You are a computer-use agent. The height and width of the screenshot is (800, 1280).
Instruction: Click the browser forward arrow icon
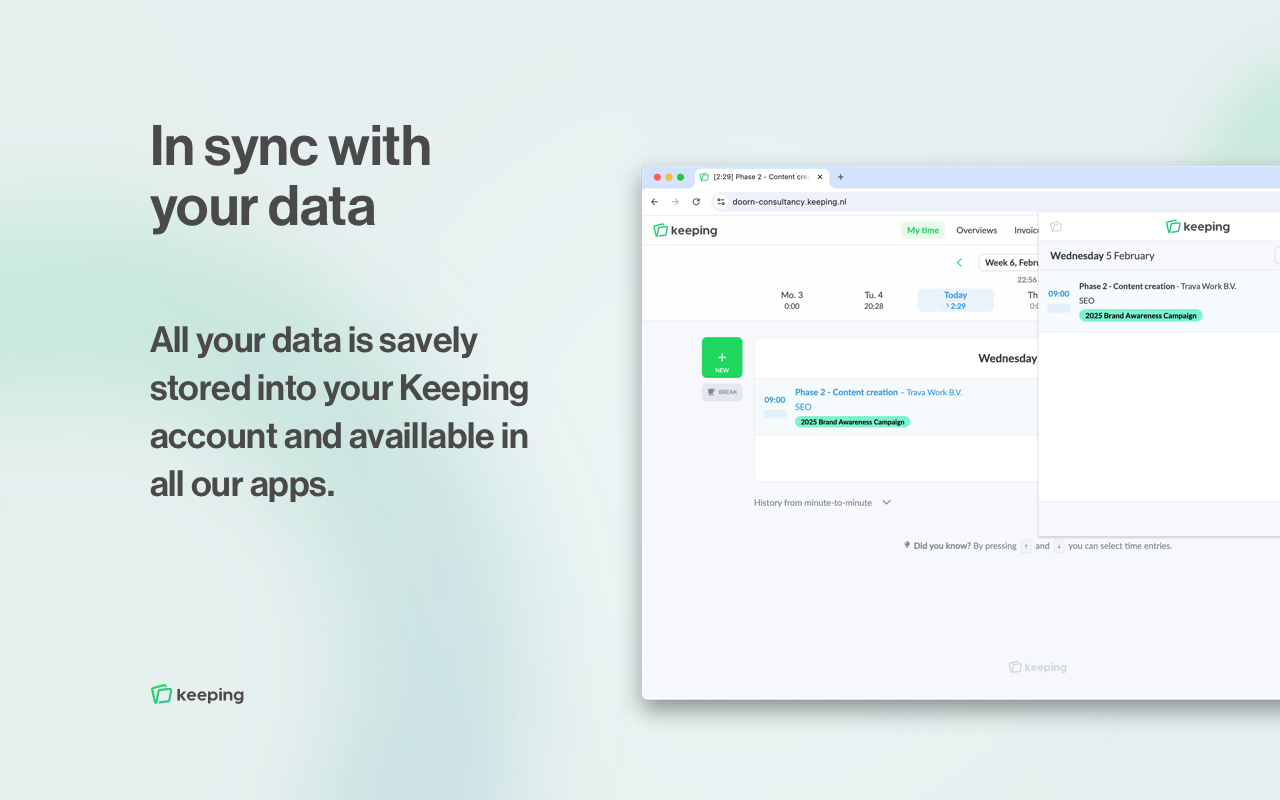click(x=675, y=201)
